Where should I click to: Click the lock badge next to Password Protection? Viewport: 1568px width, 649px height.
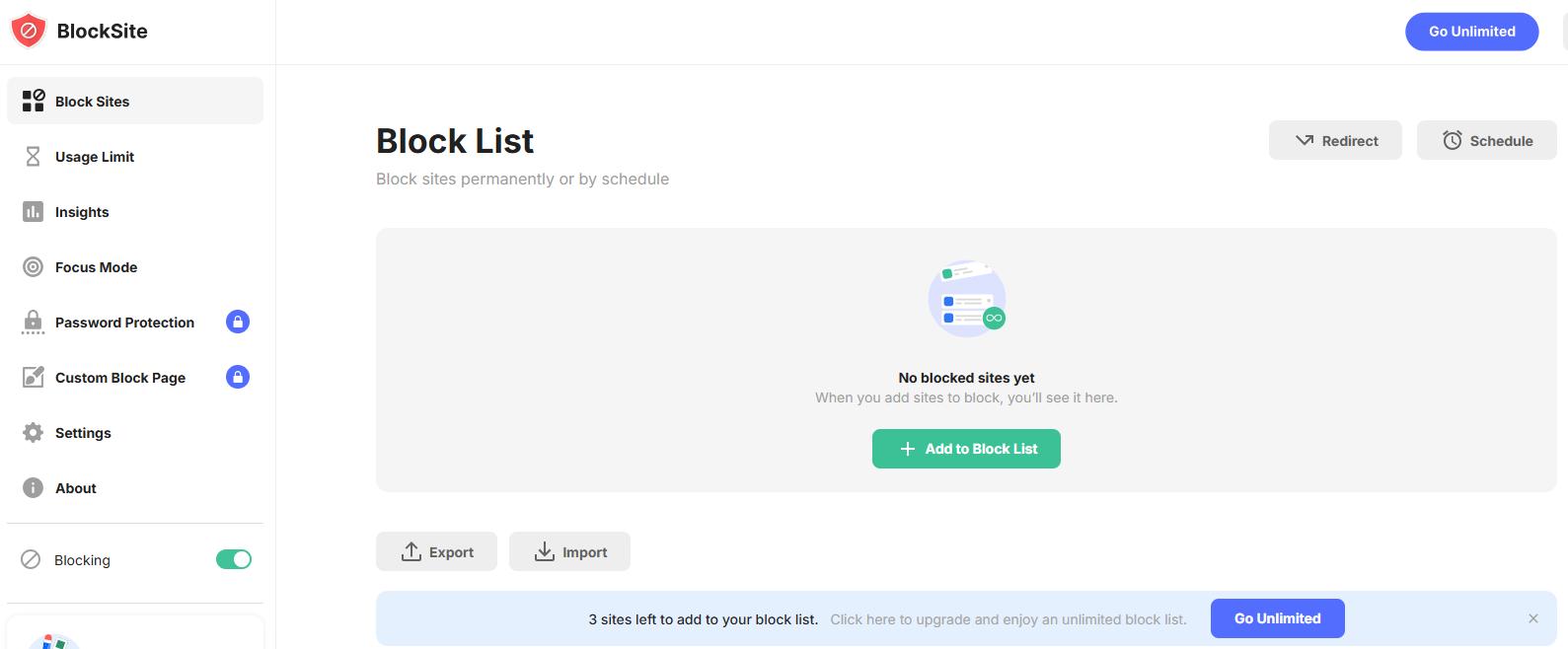pyautogui.click(x=237, y=322)
